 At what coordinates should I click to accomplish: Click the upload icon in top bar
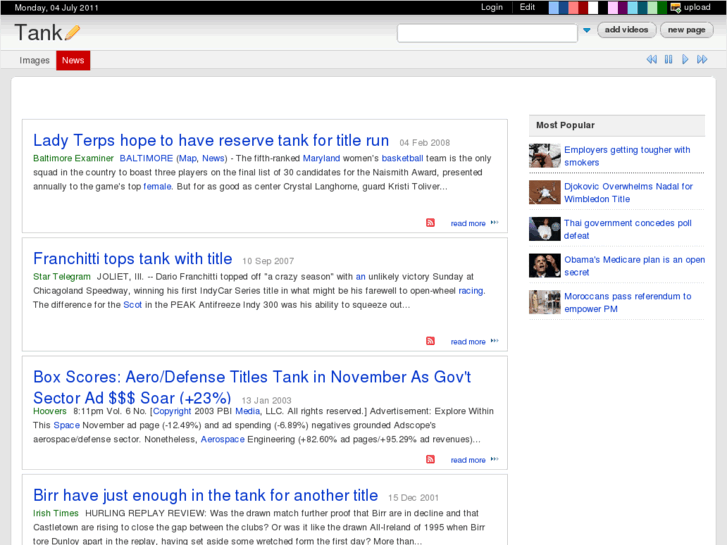point(676,7)
